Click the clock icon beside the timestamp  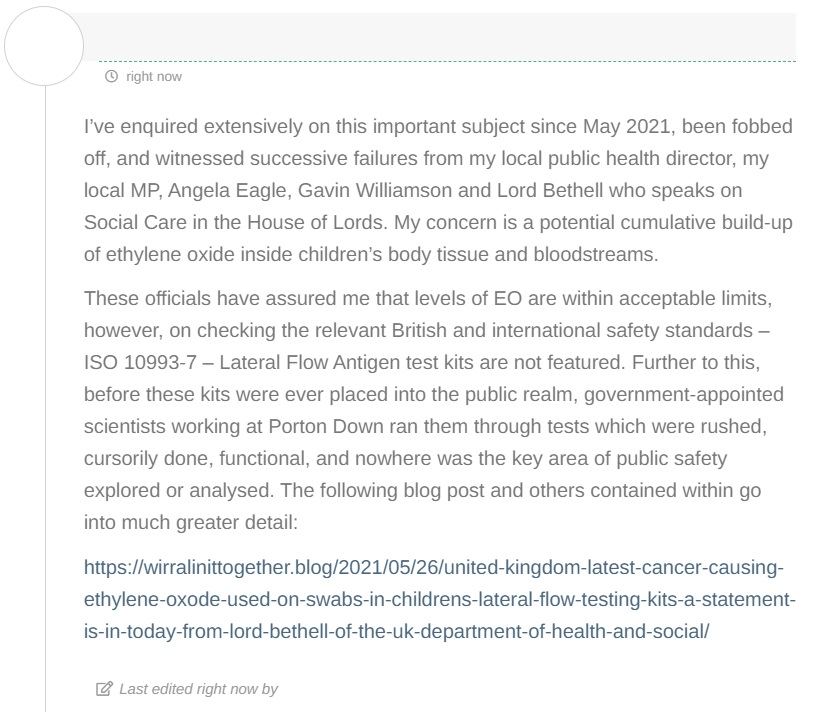coord(111,76)
